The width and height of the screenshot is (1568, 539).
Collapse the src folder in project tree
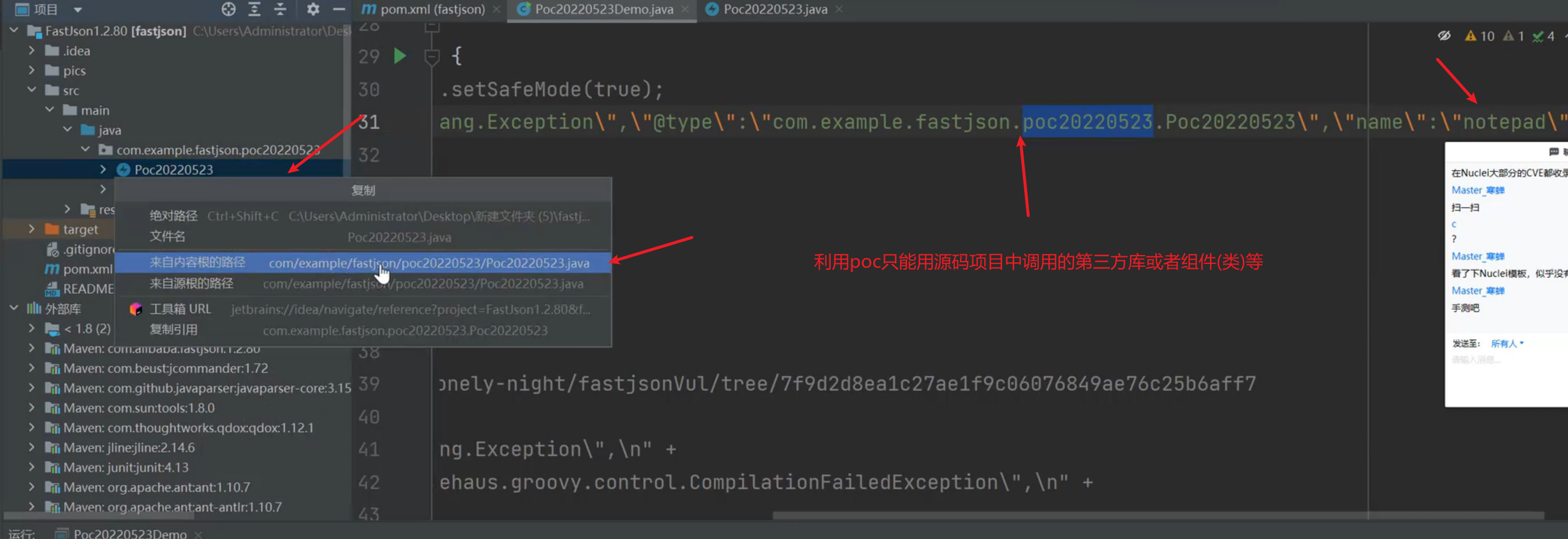(32, 91)
